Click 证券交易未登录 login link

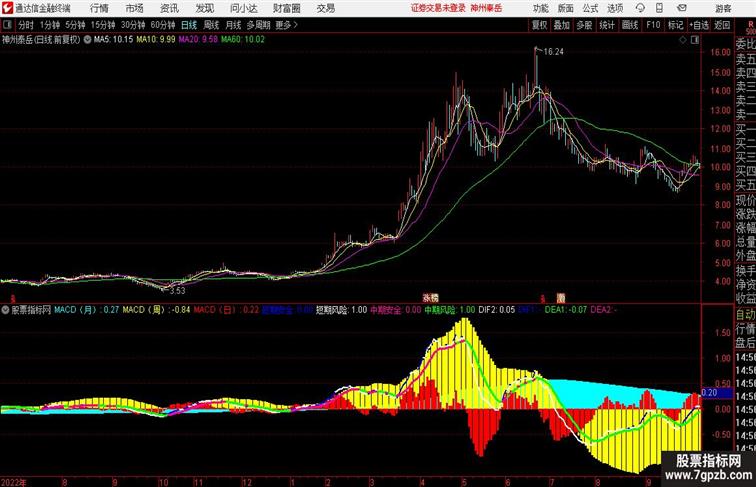[438, 8]
